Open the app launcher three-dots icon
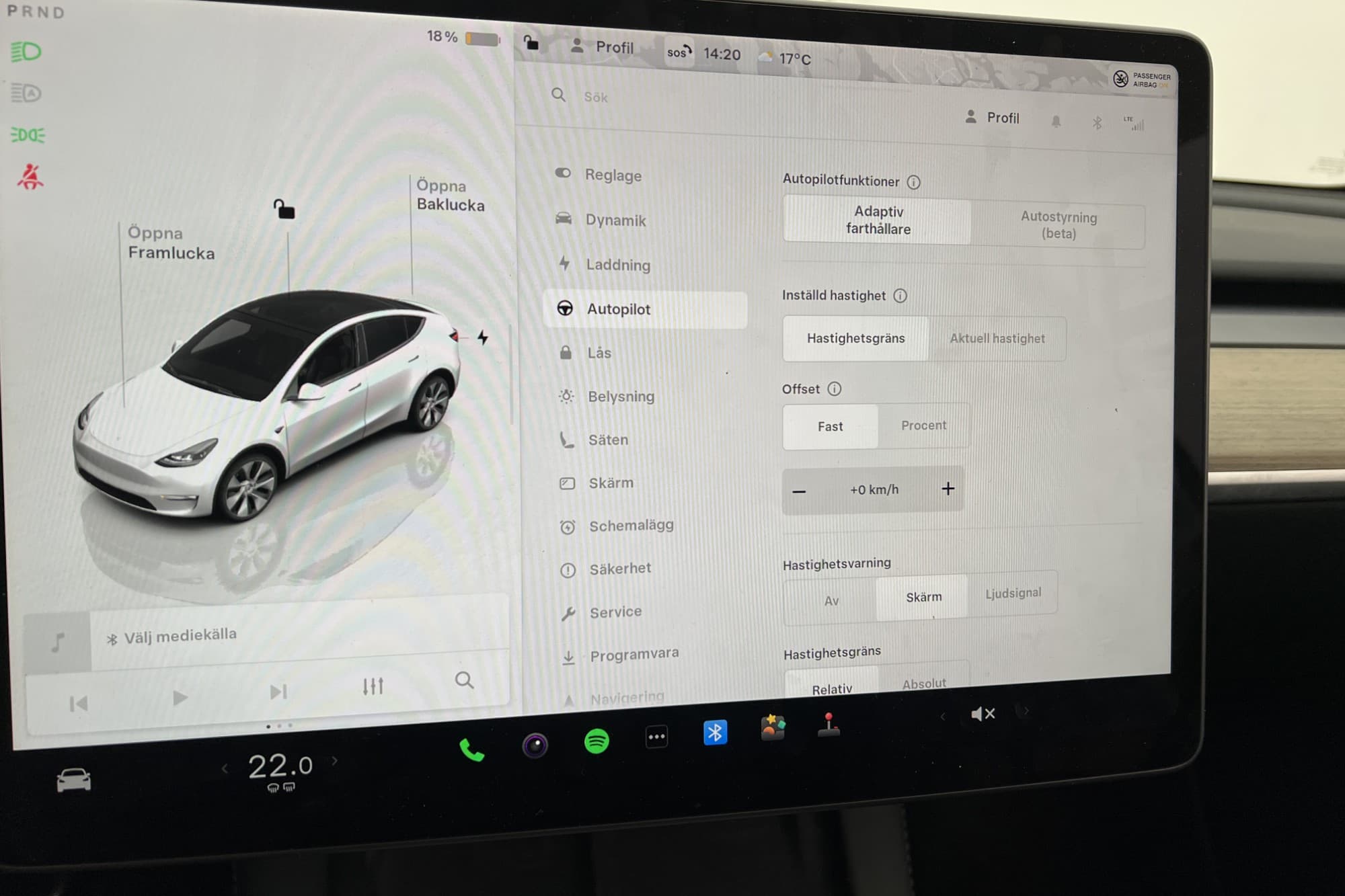This screenshot has height=896, width=1345. [x=656, y=737]
